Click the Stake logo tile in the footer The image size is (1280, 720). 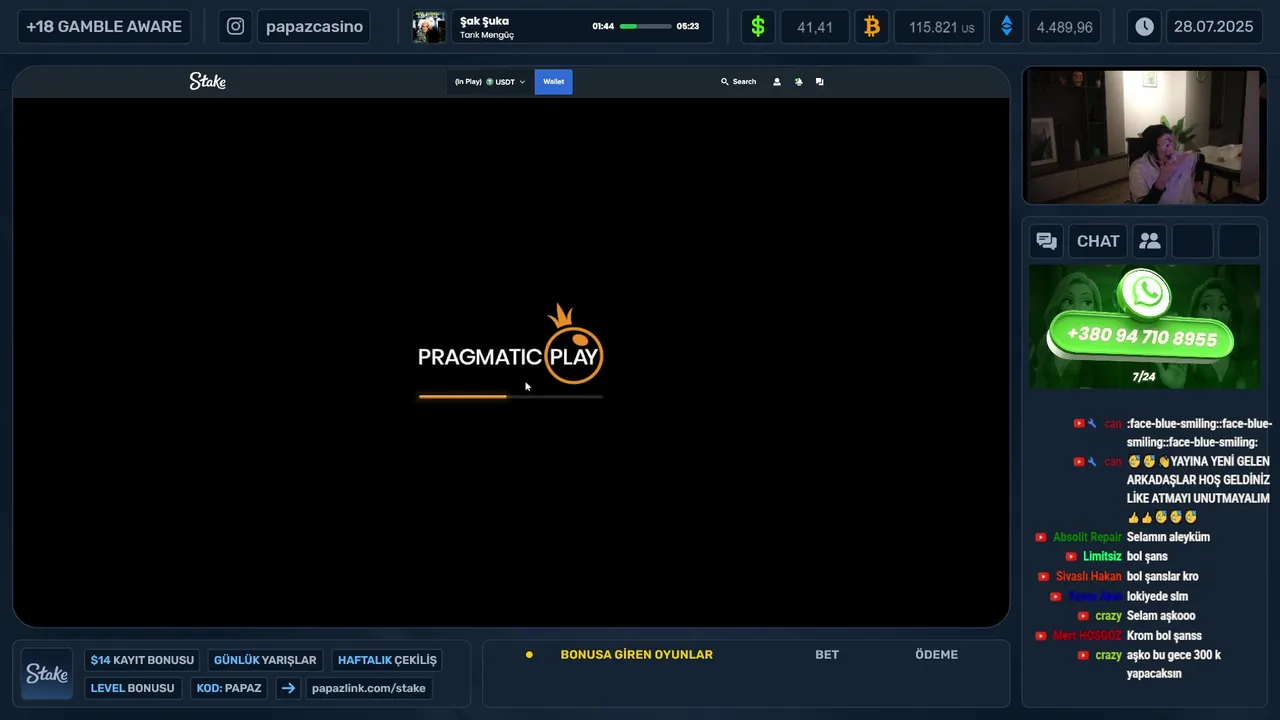click(x=47, y=674)
